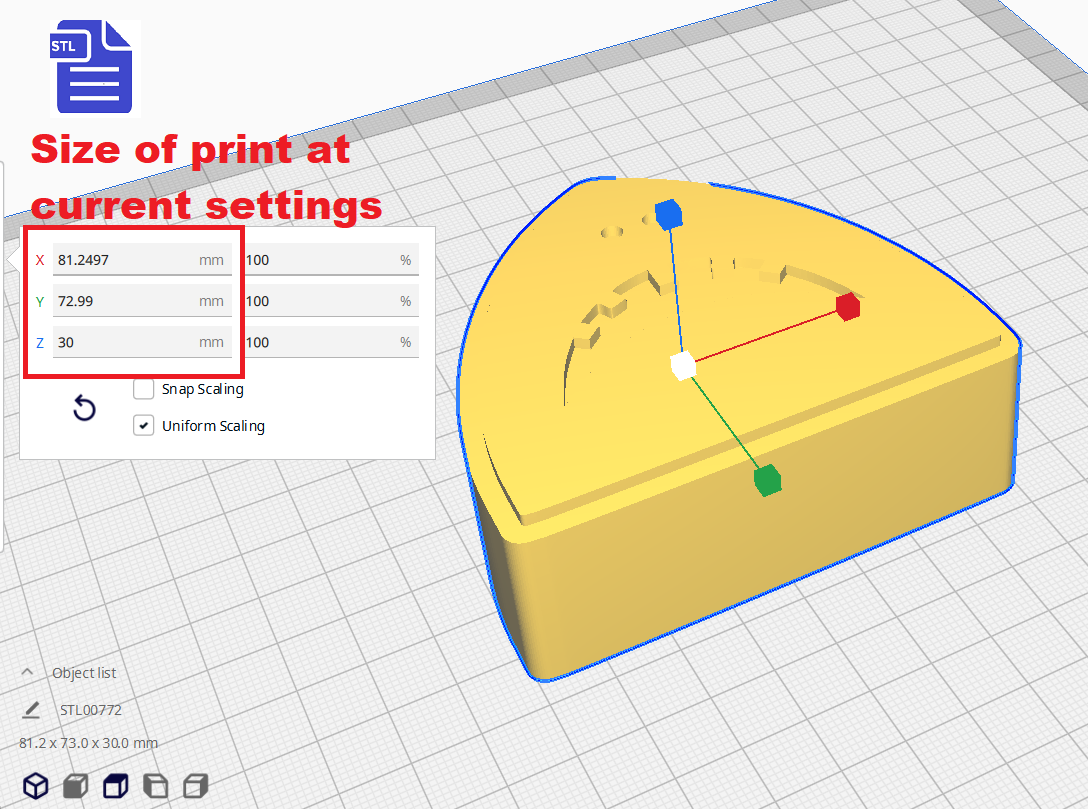Select the Top view cube icon
1088x809 pixels.
coord(116,786)
